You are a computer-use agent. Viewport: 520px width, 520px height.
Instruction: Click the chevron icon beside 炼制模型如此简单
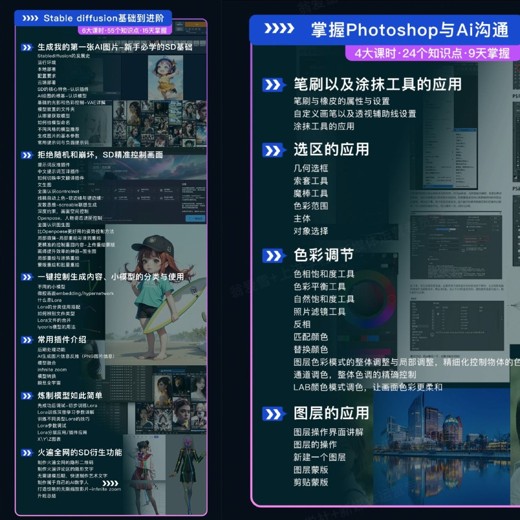[27, 396]
